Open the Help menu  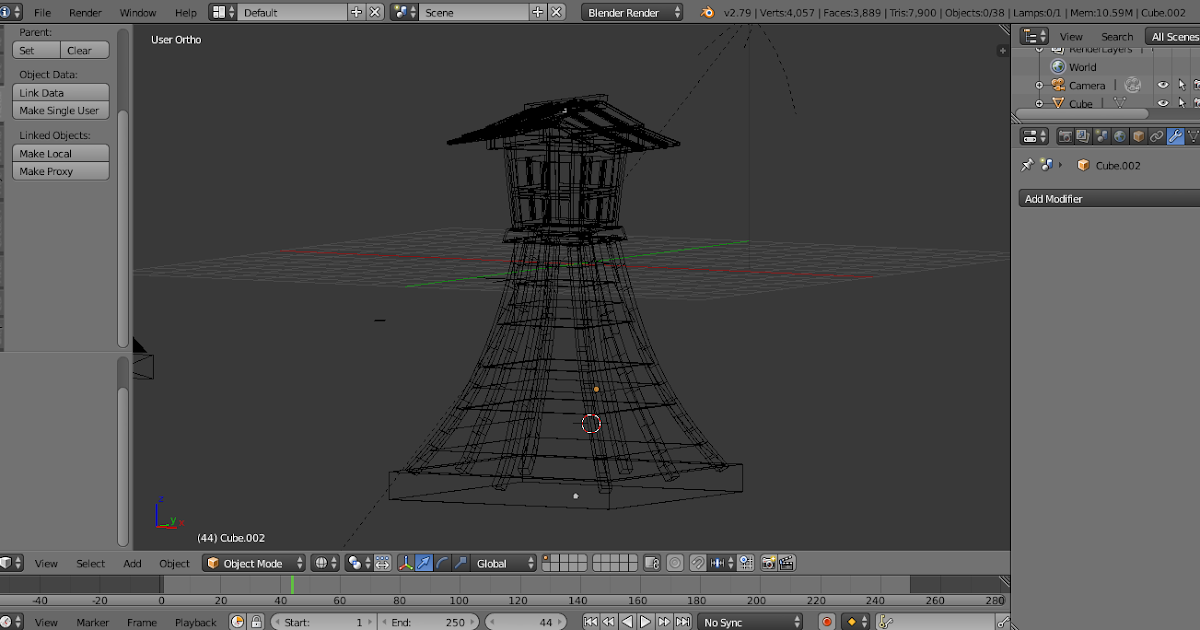click(186, 13)
